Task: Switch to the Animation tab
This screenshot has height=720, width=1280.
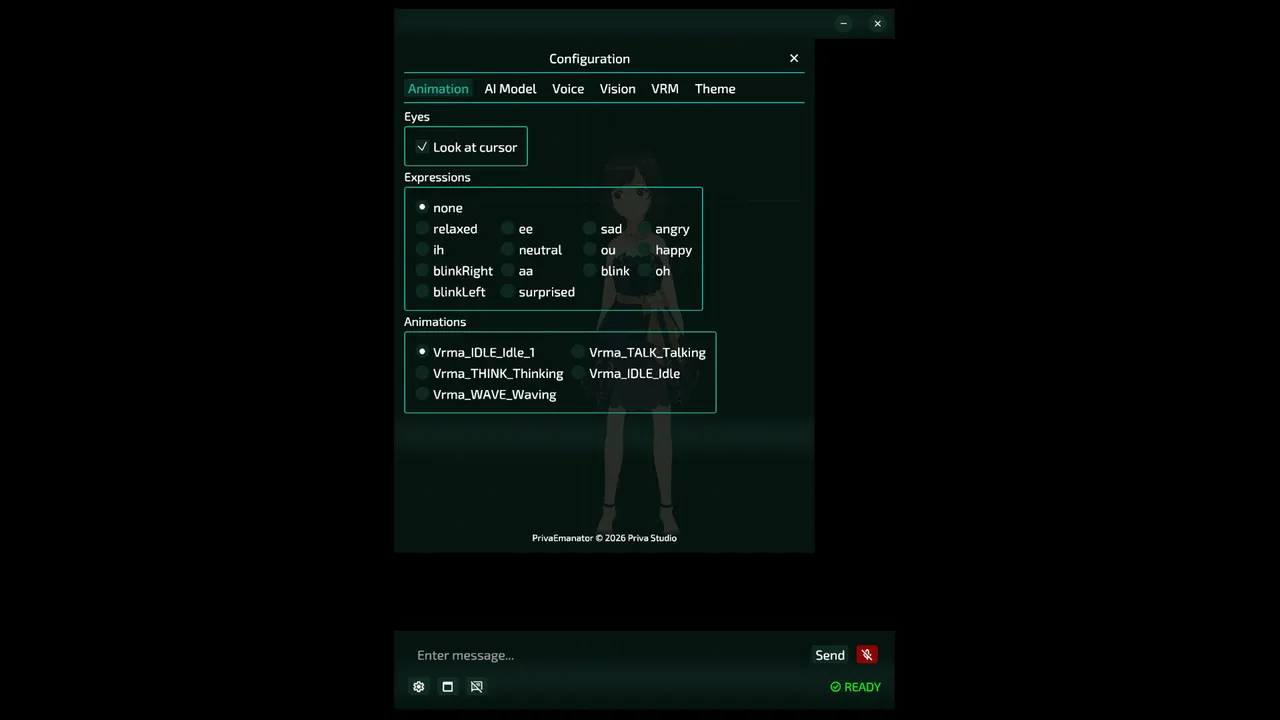Action: pos(438,89)
